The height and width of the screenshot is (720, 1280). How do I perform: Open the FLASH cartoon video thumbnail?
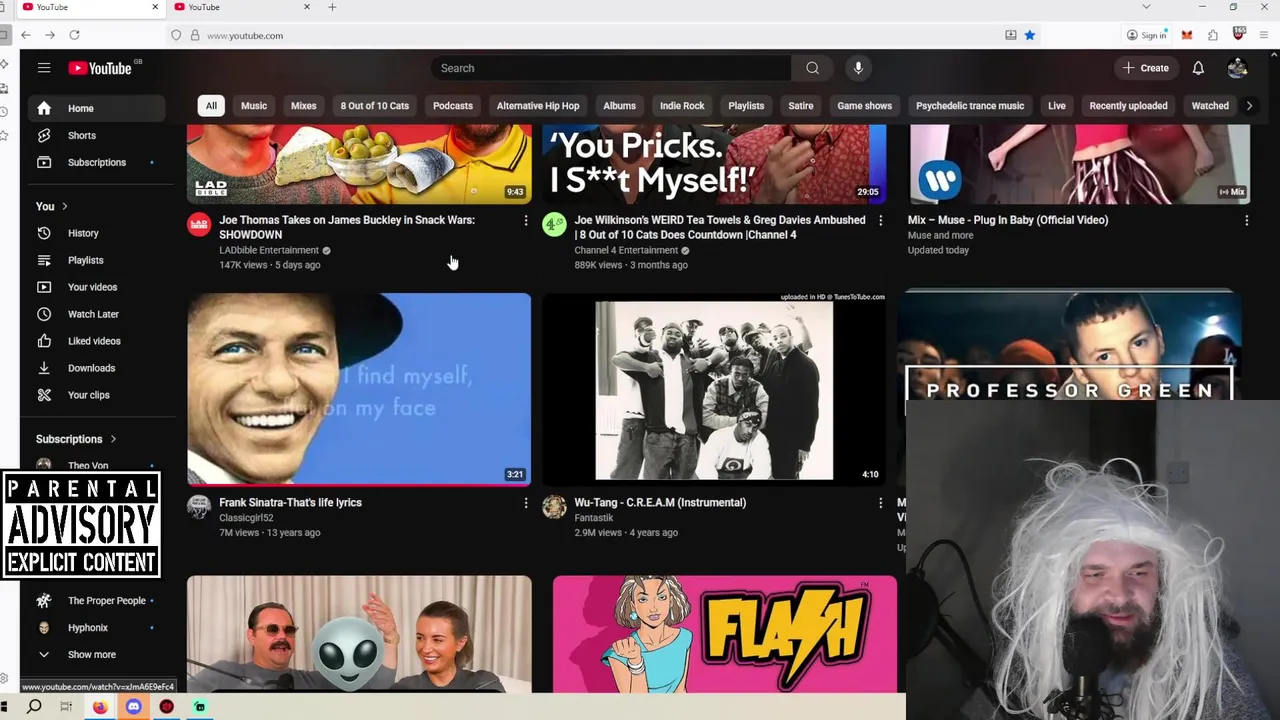[x=725, y=633]
